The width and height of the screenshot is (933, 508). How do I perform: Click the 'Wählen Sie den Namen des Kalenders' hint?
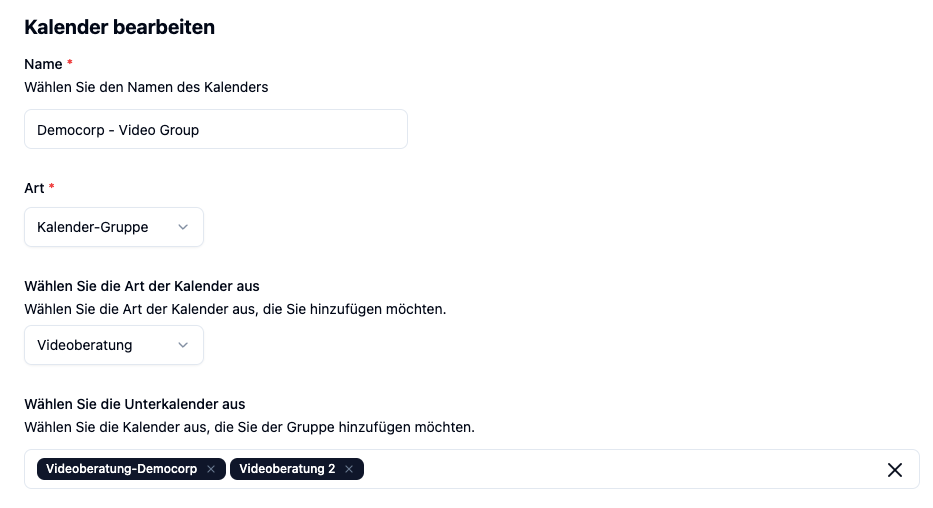click(146, 87)
